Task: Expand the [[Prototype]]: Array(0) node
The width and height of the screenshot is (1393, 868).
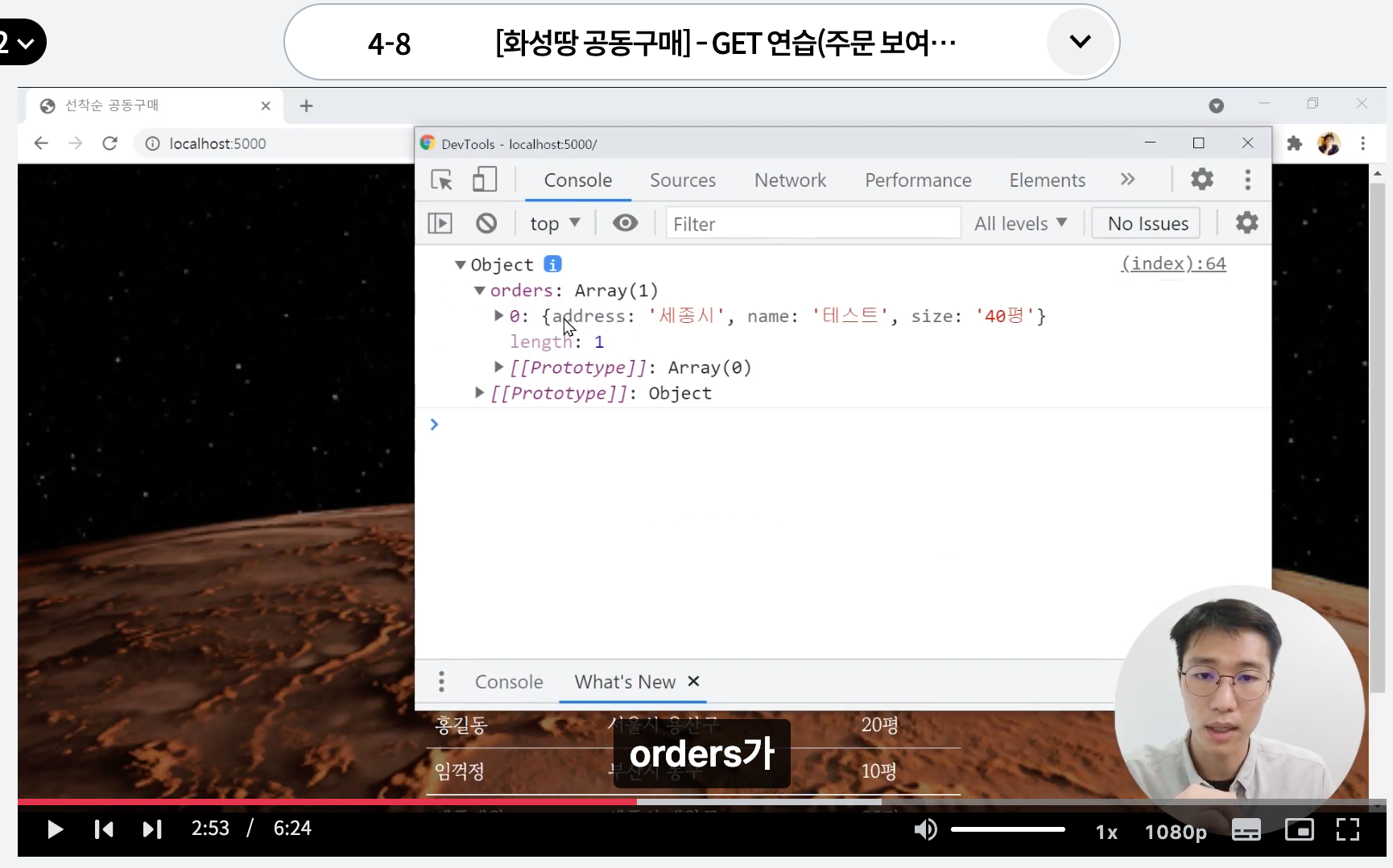Action: (x=499, y=367)
